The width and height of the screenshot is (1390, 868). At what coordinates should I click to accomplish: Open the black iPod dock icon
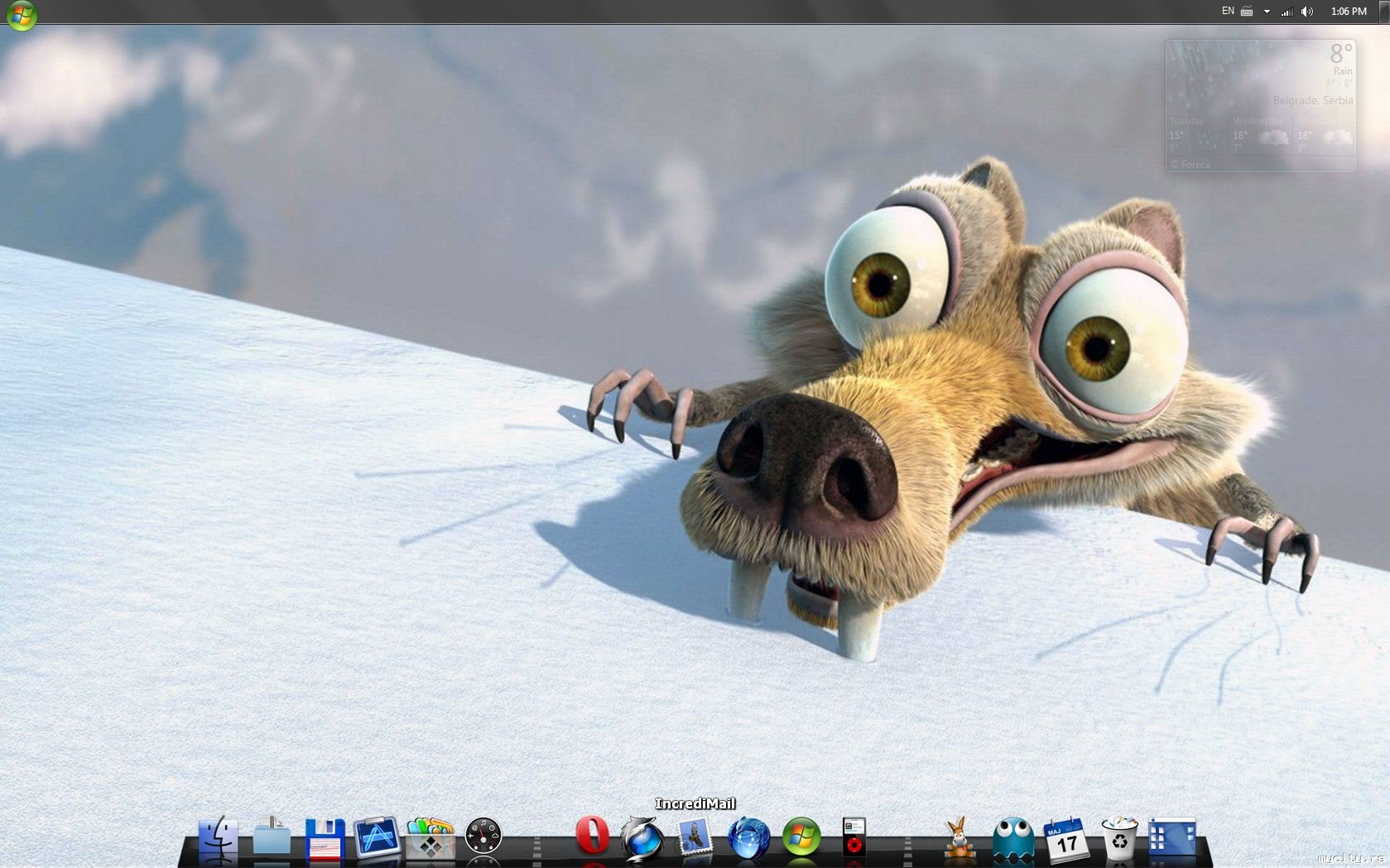click(854, 837)
